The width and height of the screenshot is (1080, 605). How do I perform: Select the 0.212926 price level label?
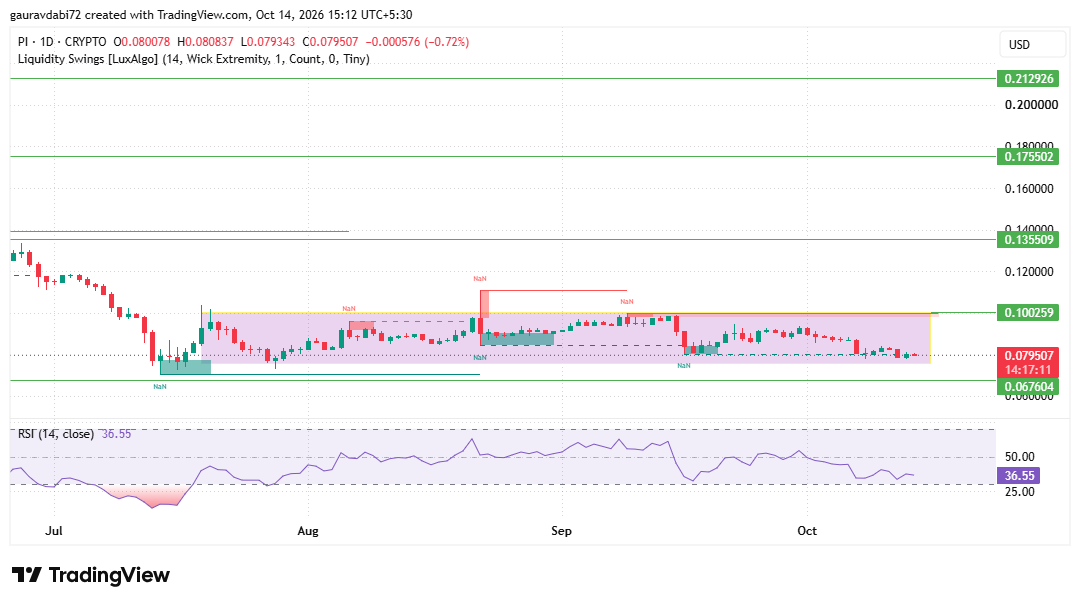tap(1028, 79)
